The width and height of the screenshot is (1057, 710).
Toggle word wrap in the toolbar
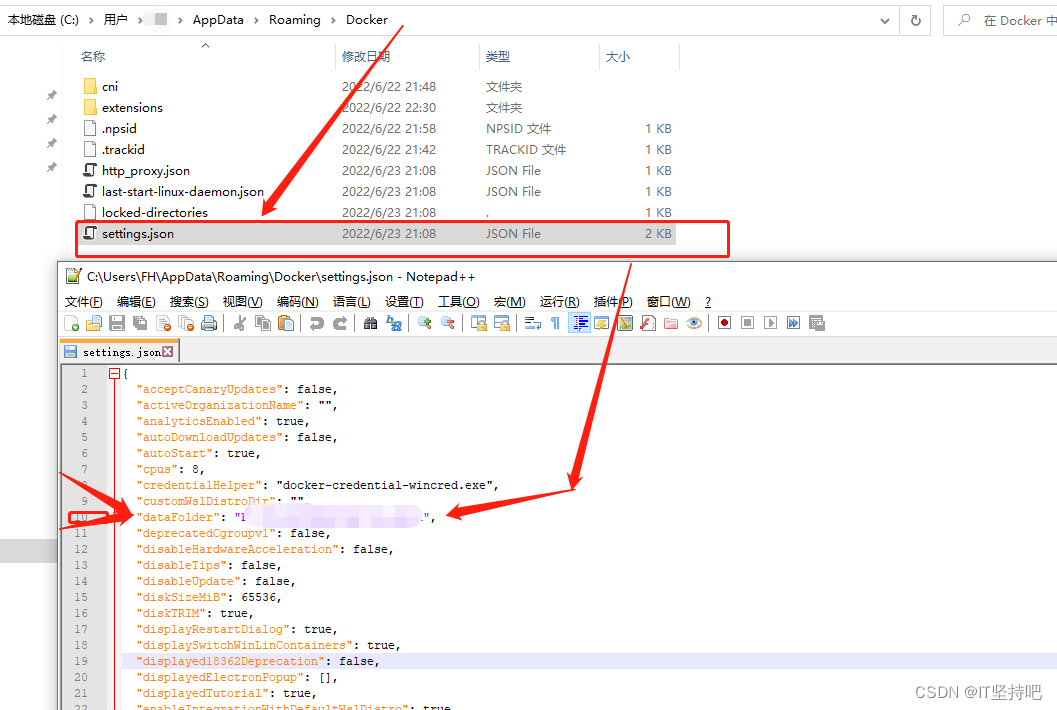[x=533, y=324]
